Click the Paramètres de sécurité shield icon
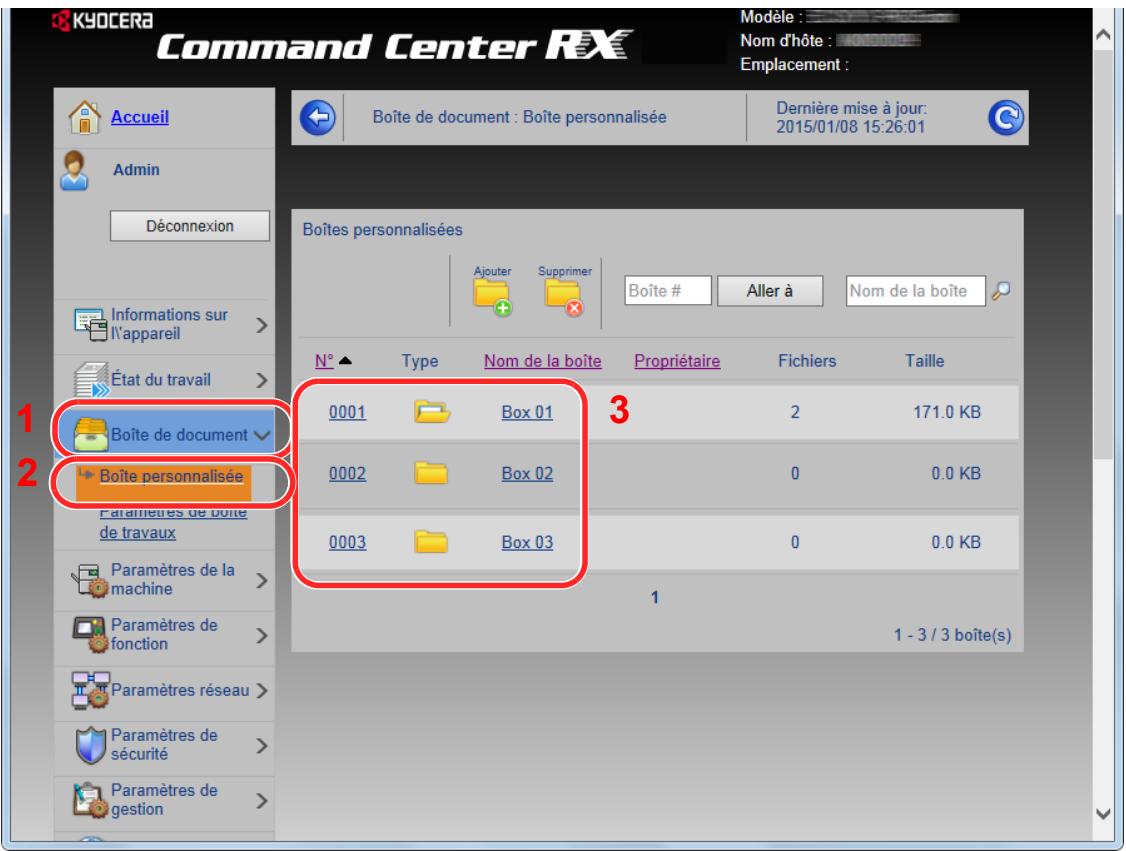Screen dimensions: 1126x851 [x=90, y=745]
